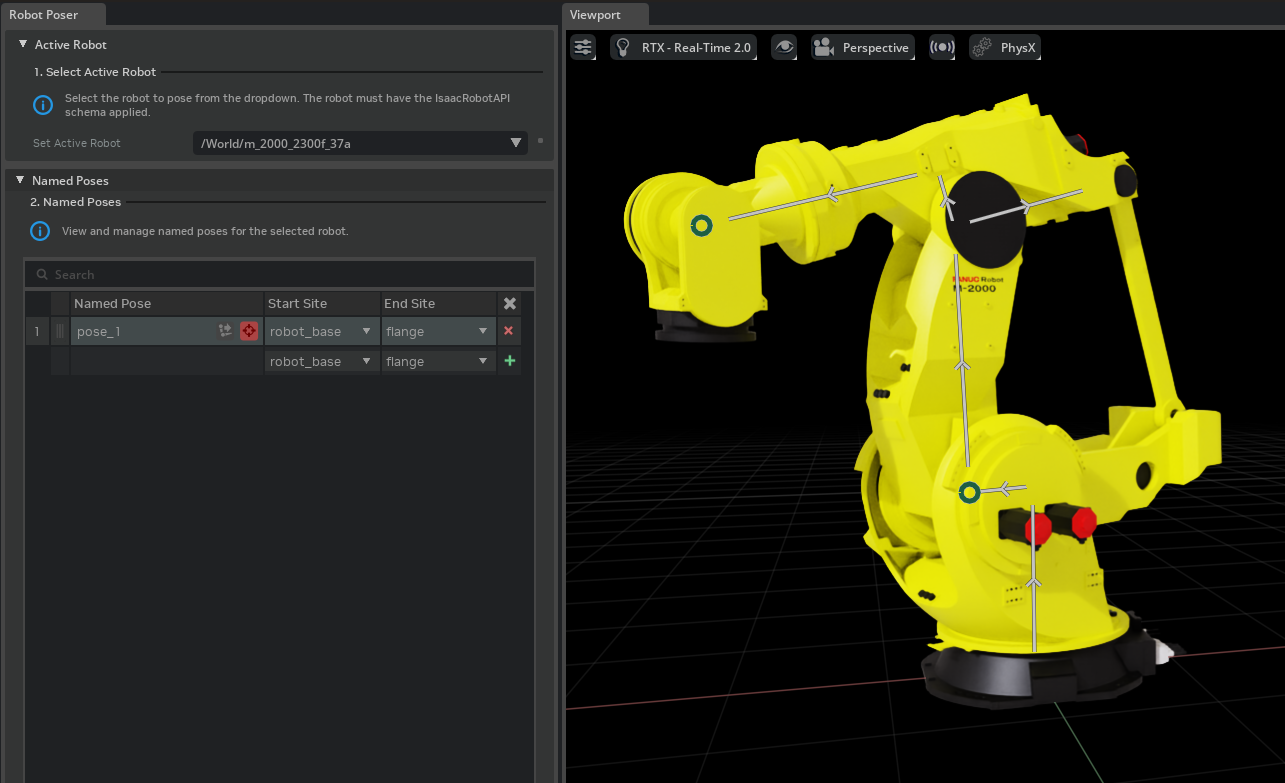This screenshot has height=783, width=1285.
Task: Click the streaming broadcast icon in viewport
Action: point(941,47)
